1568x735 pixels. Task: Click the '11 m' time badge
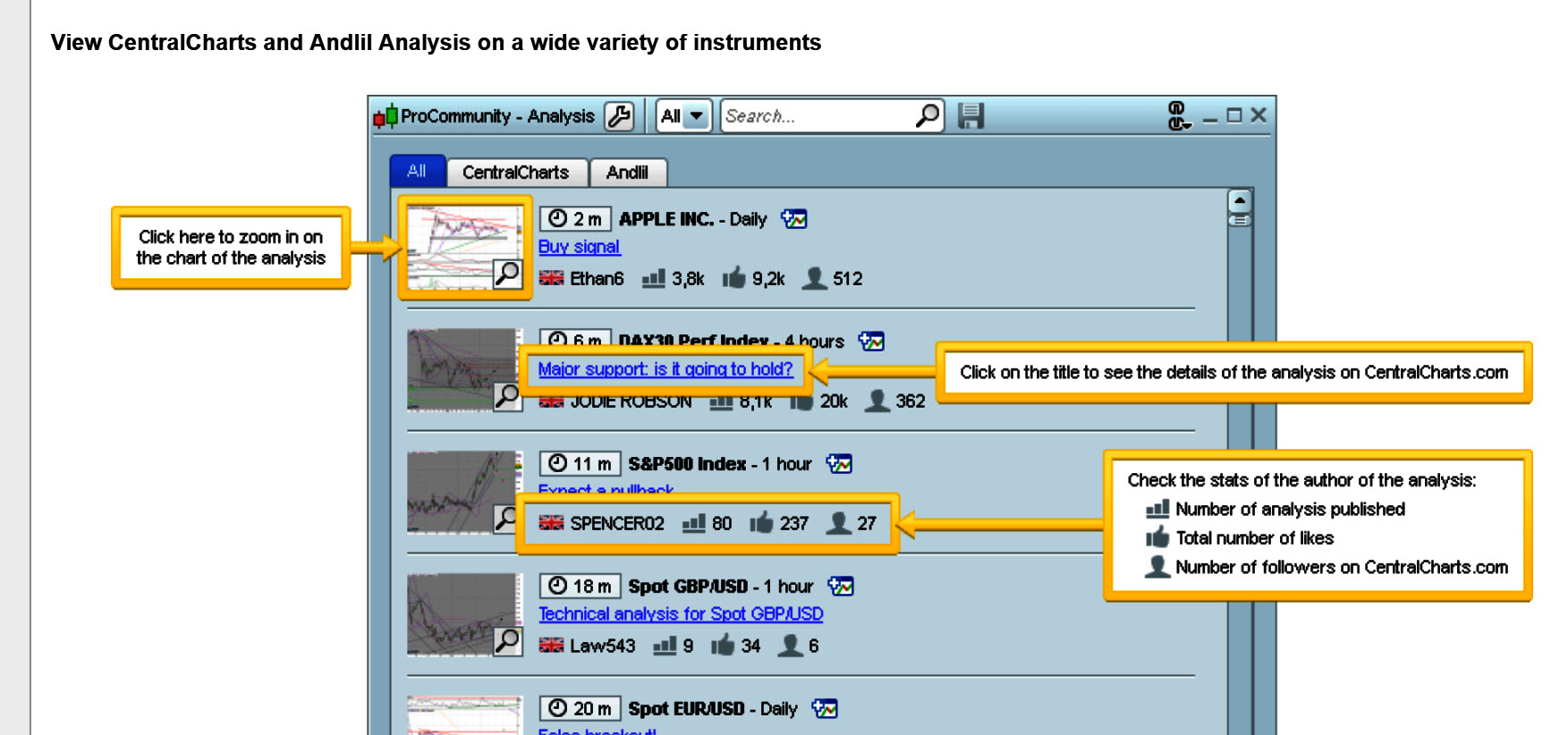[580, 463]
